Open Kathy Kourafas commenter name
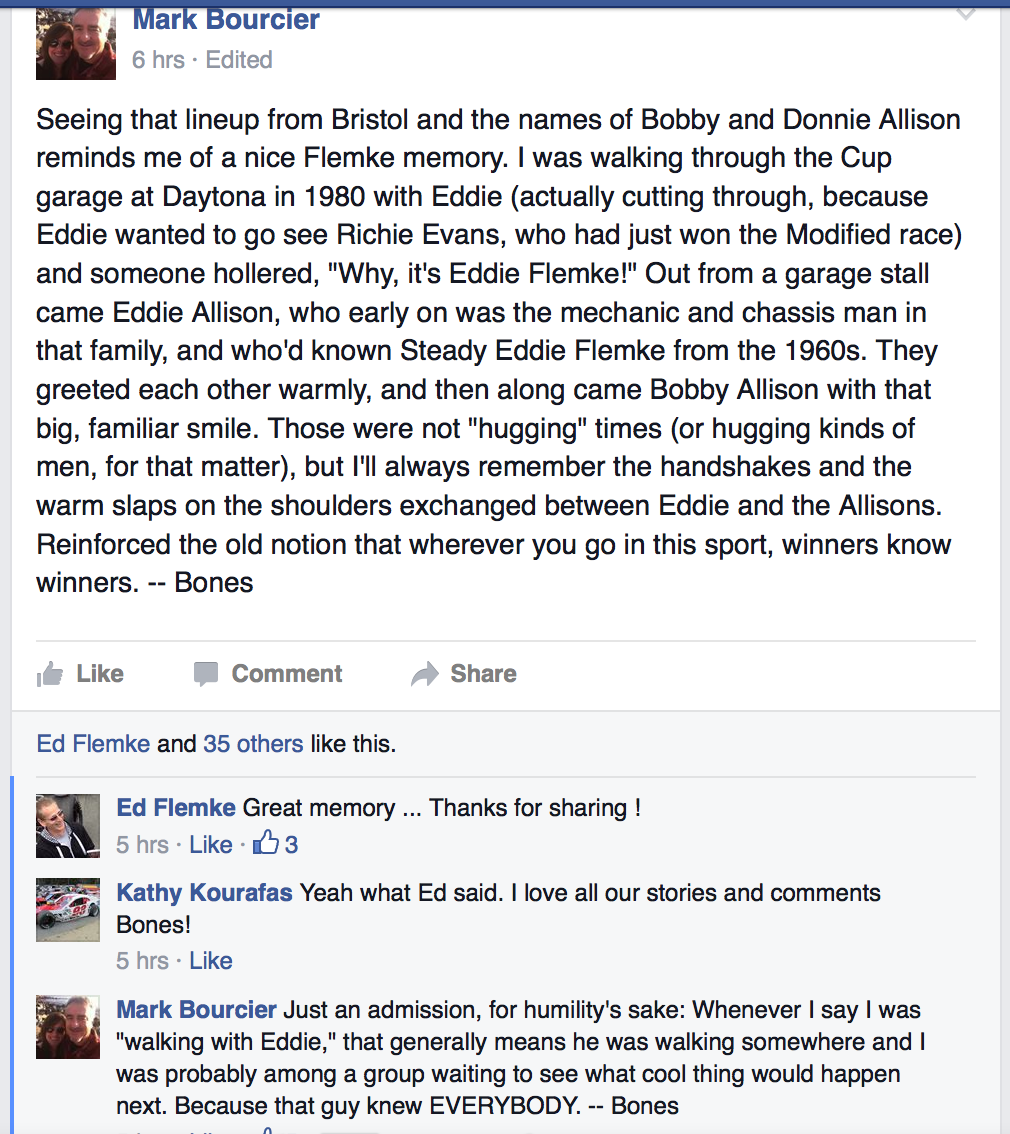 (x=205, y=892)
